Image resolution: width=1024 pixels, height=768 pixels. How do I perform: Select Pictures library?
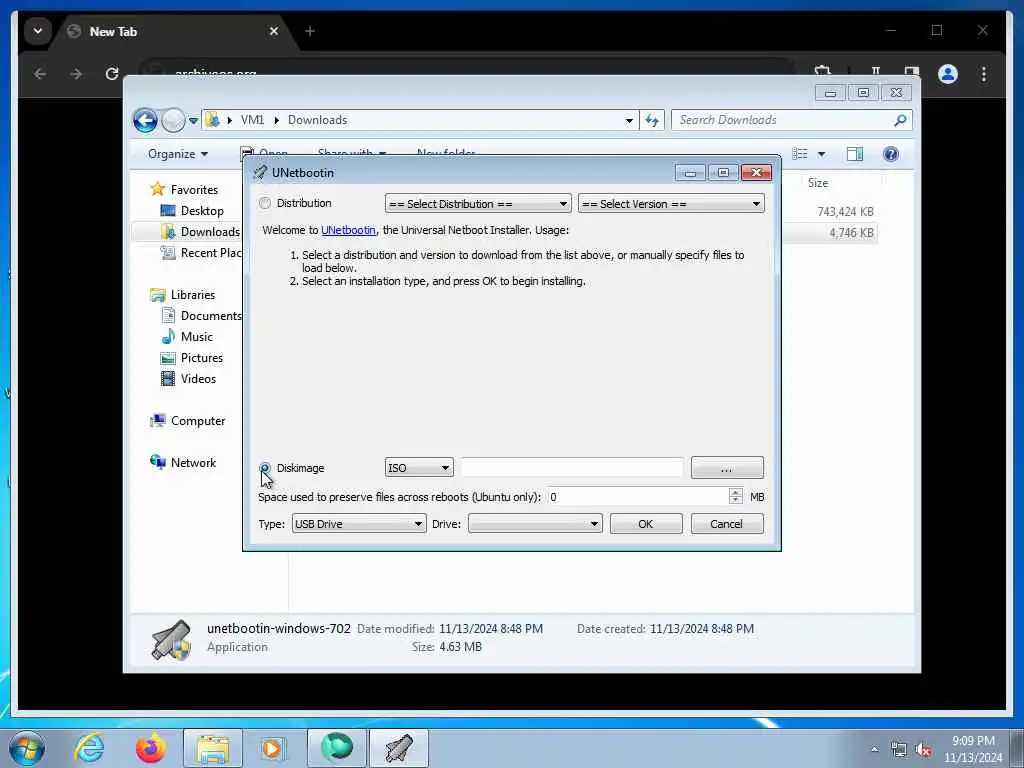(202, 358)
